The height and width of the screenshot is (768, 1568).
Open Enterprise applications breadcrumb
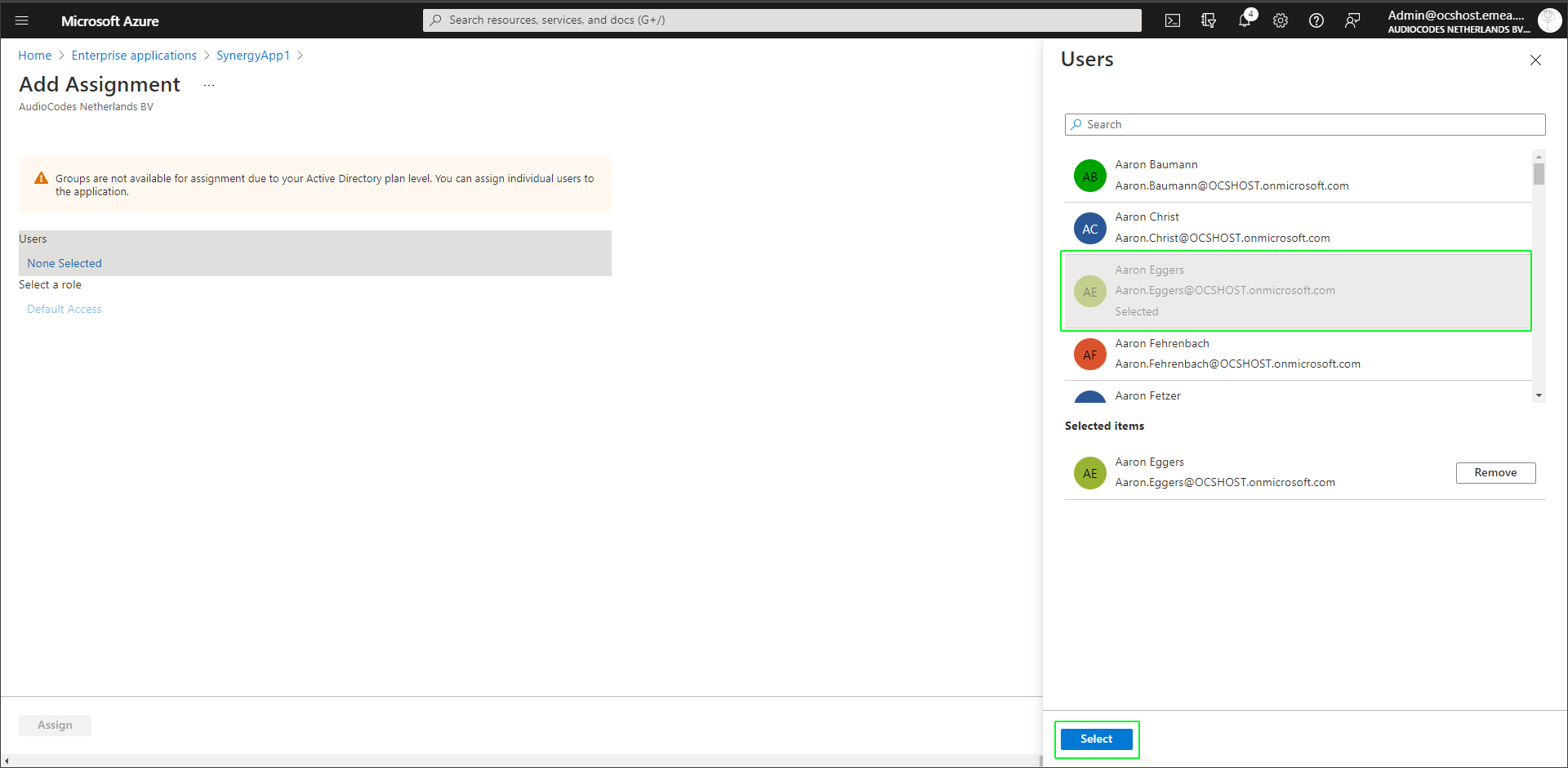(x=134, y=56)
